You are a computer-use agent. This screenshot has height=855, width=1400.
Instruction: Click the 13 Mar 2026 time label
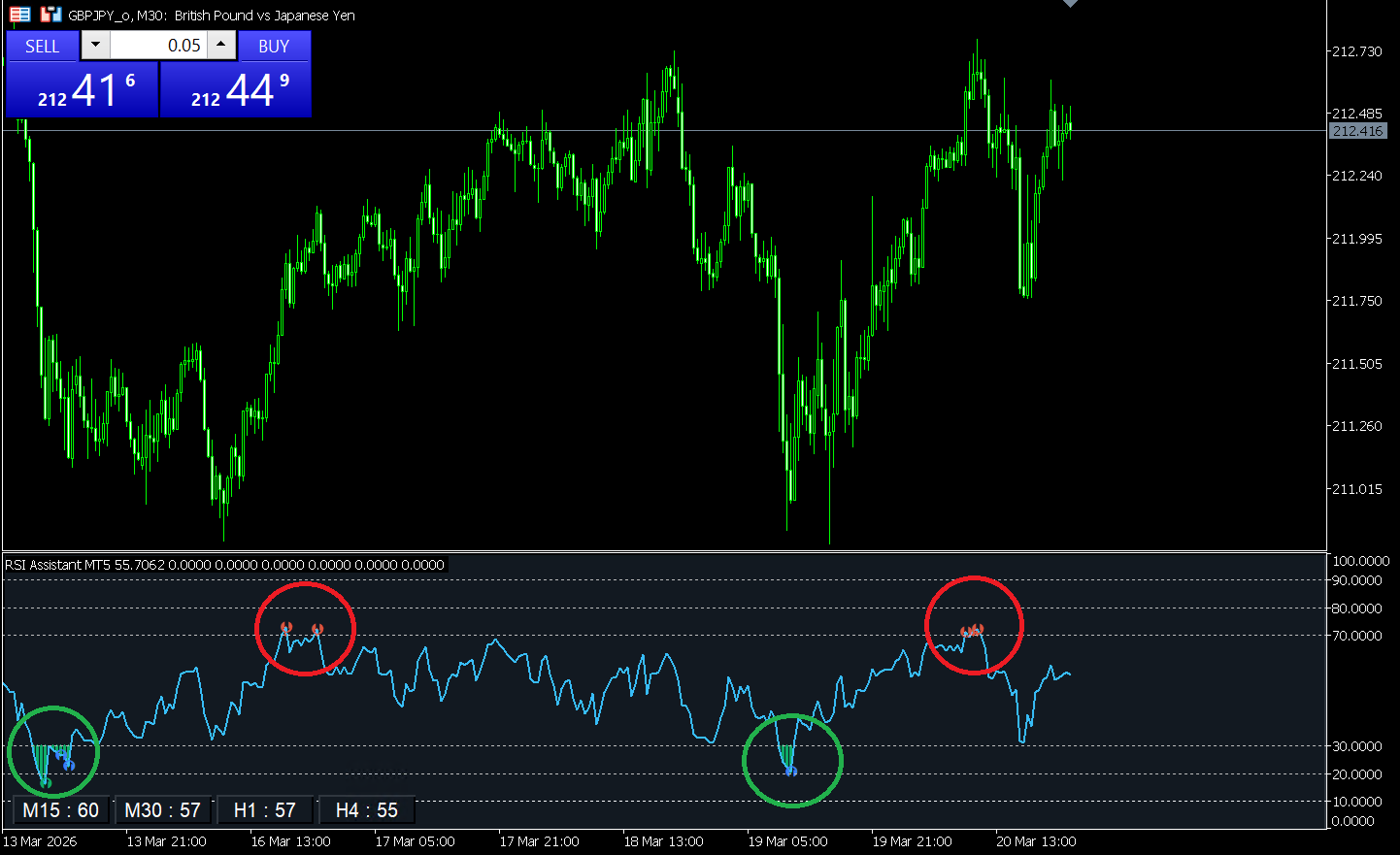pos(40,841)
